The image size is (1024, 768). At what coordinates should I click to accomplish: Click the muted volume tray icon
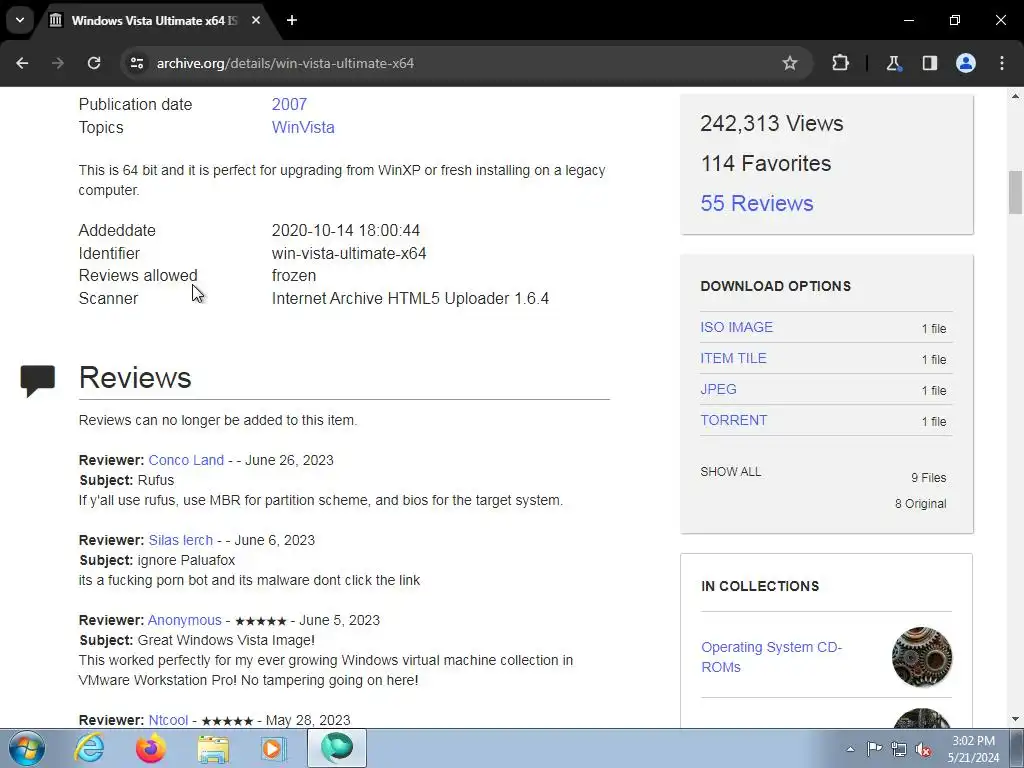[x=923, y=749]
